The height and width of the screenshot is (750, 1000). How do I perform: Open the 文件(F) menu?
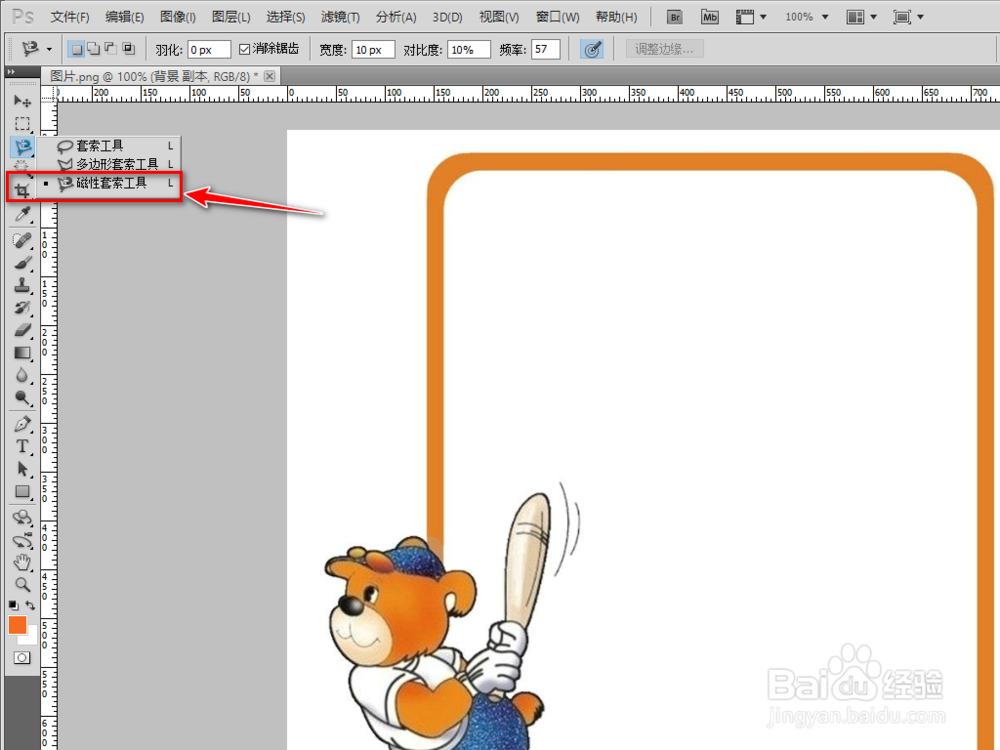click(x=70, y=17)
